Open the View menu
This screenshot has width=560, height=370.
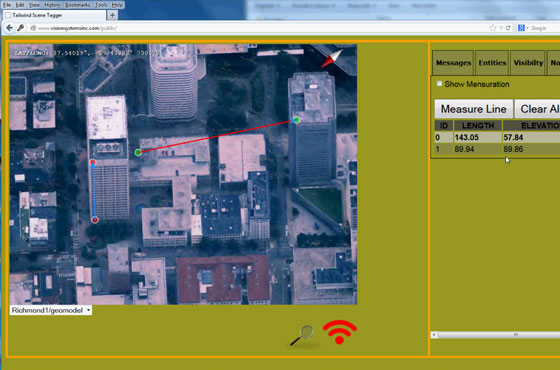pyautogui.click(x=34, y=5)
